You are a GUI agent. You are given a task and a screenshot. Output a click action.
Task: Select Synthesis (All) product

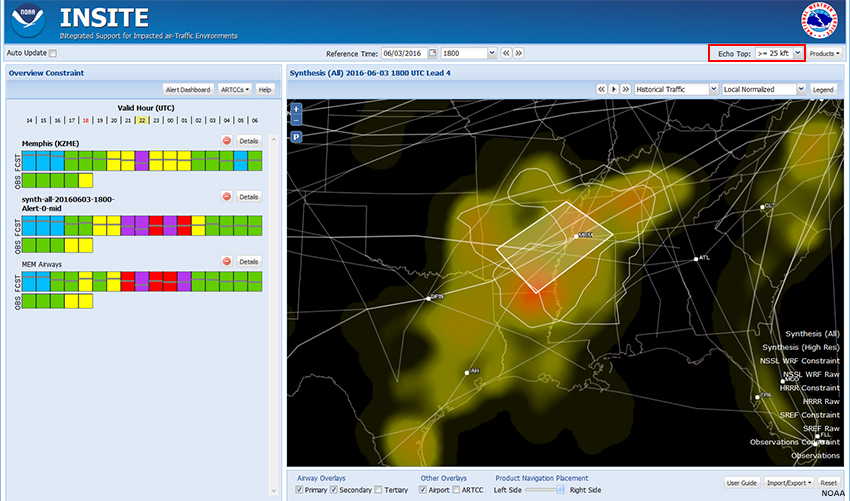(x=812, y=334)
